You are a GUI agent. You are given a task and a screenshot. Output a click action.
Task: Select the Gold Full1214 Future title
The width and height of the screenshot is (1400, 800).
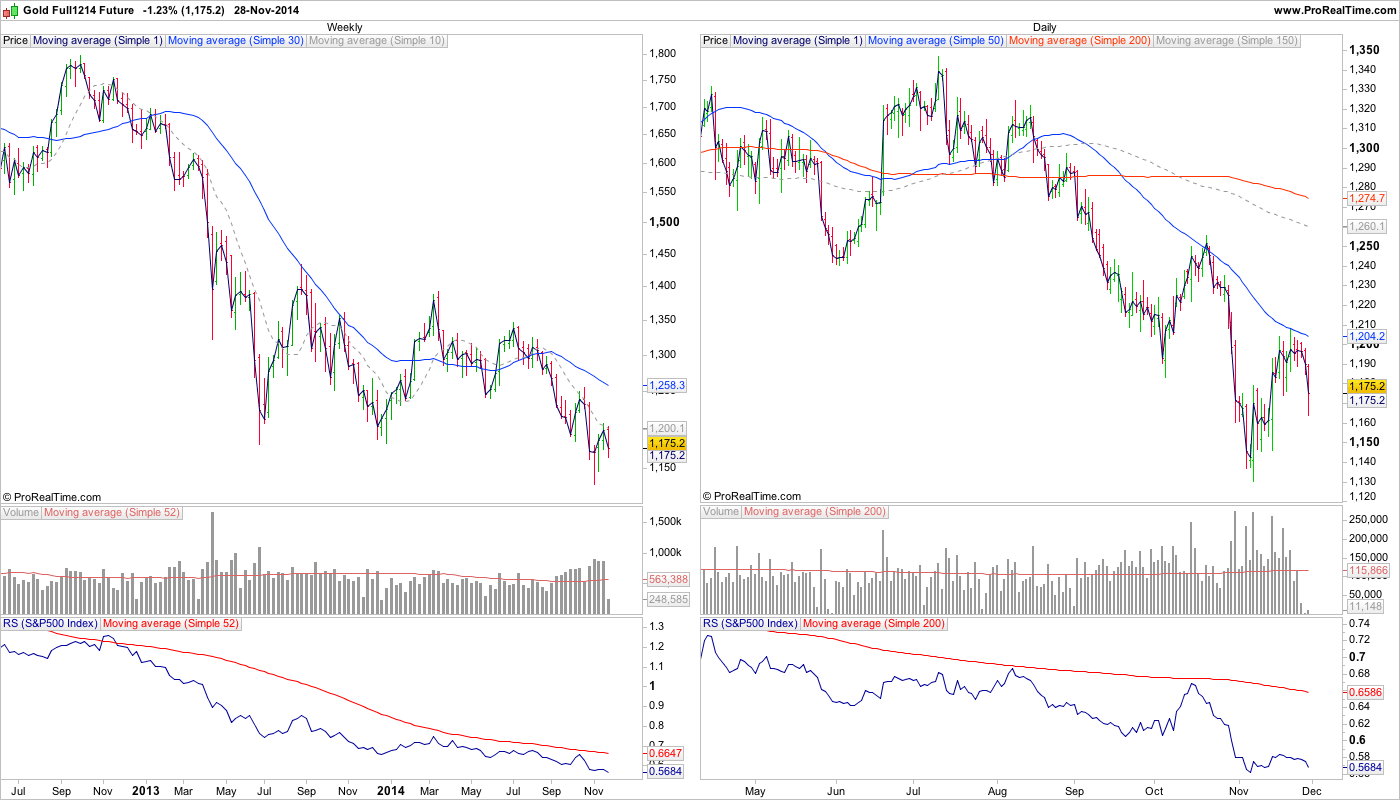78,10
